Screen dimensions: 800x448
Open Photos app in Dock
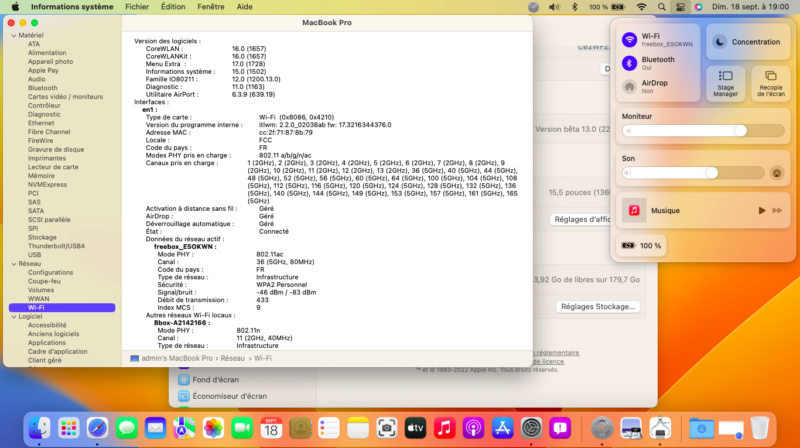pyautogui.click(x=213, y=428)
